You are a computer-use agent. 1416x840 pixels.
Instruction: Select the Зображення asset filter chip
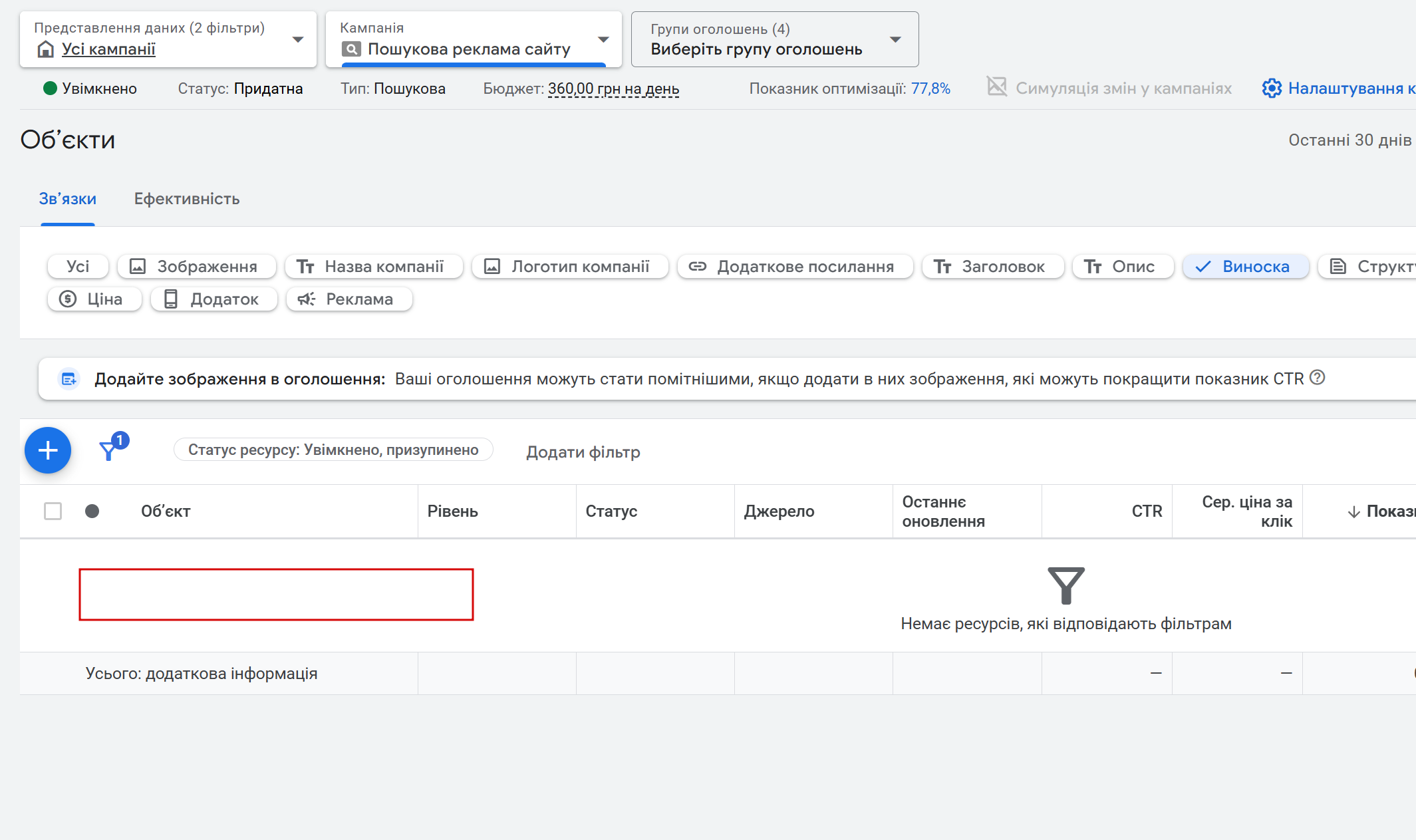click(196, 266)
